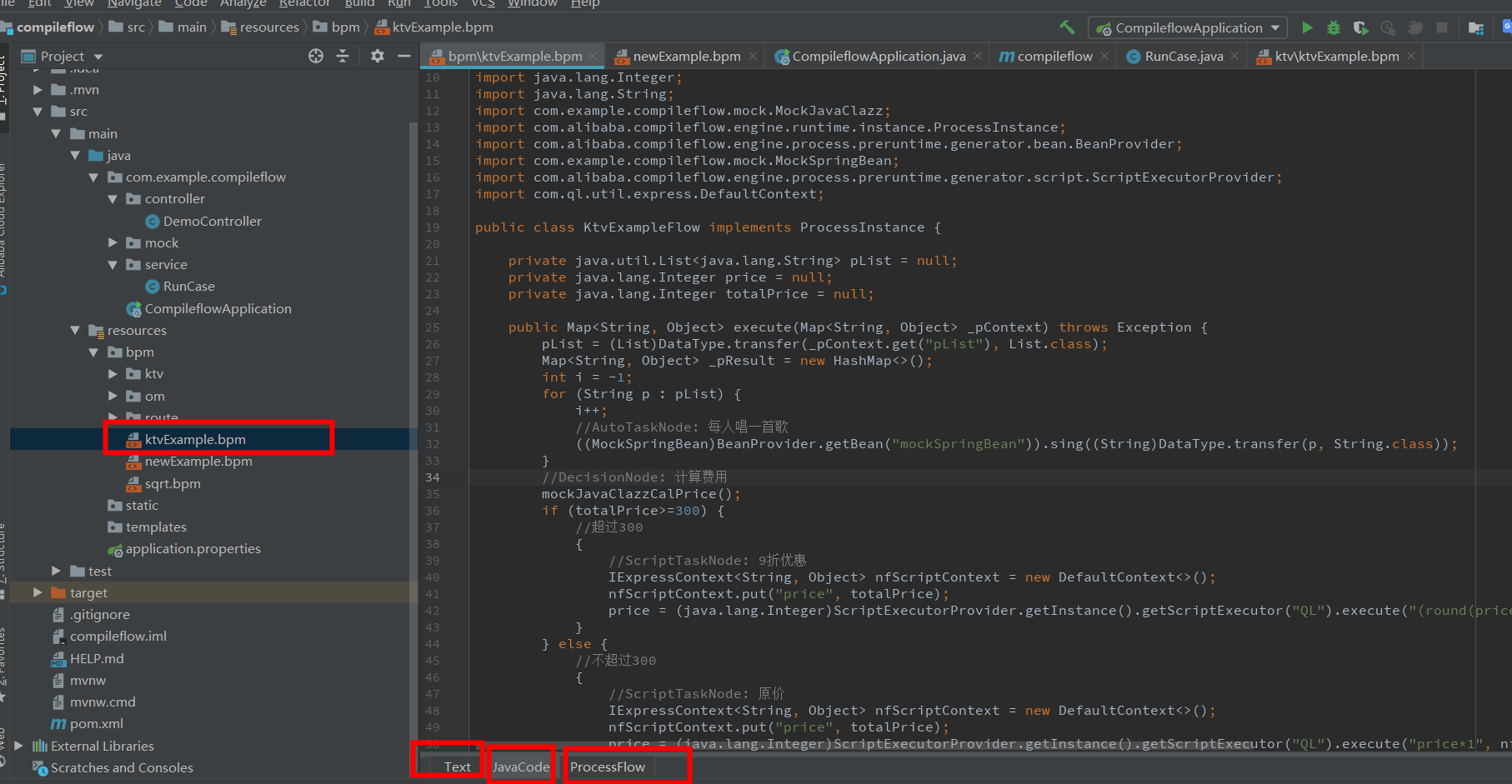Click the profiler run icon
The height and width of the screenshot is (784, 1512).
pos(1388,27)
